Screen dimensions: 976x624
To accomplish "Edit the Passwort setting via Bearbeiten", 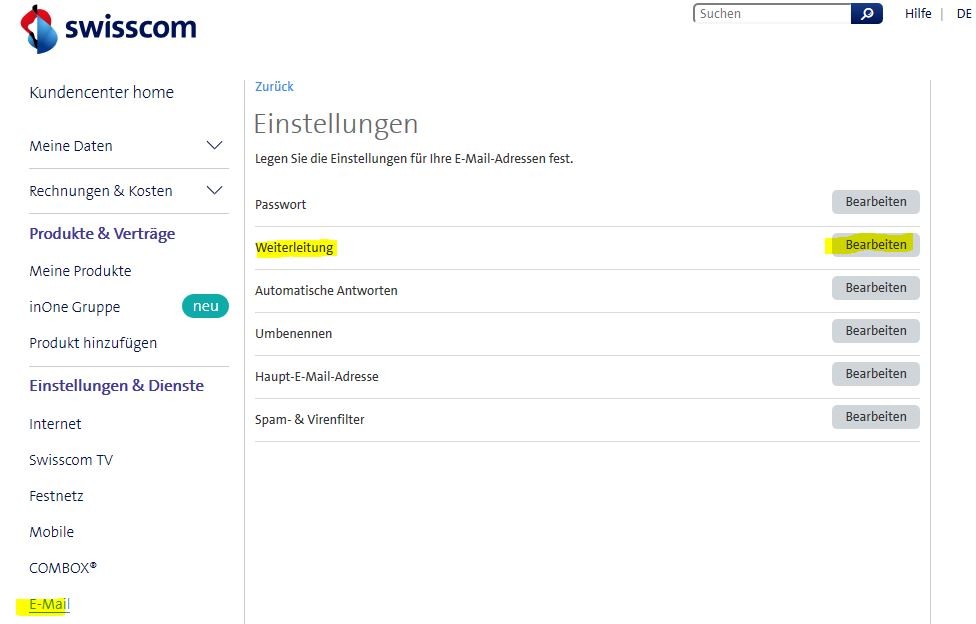I will pos(875,201).
